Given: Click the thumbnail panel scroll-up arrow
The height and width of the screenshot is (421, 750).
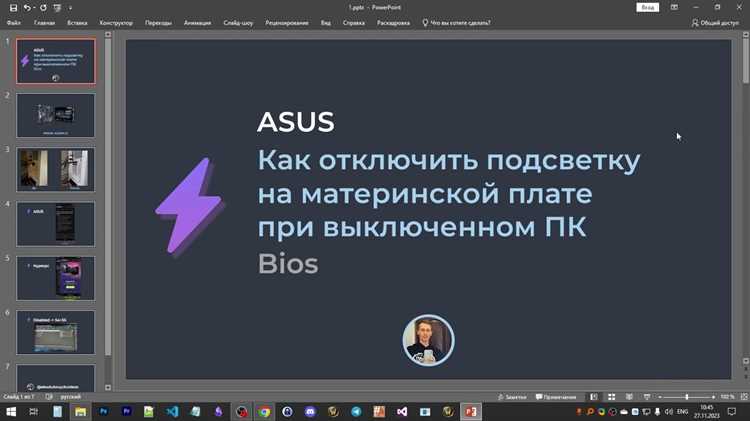Looking at the screenshot, I should pyautogui.click(x=108, y=34).
